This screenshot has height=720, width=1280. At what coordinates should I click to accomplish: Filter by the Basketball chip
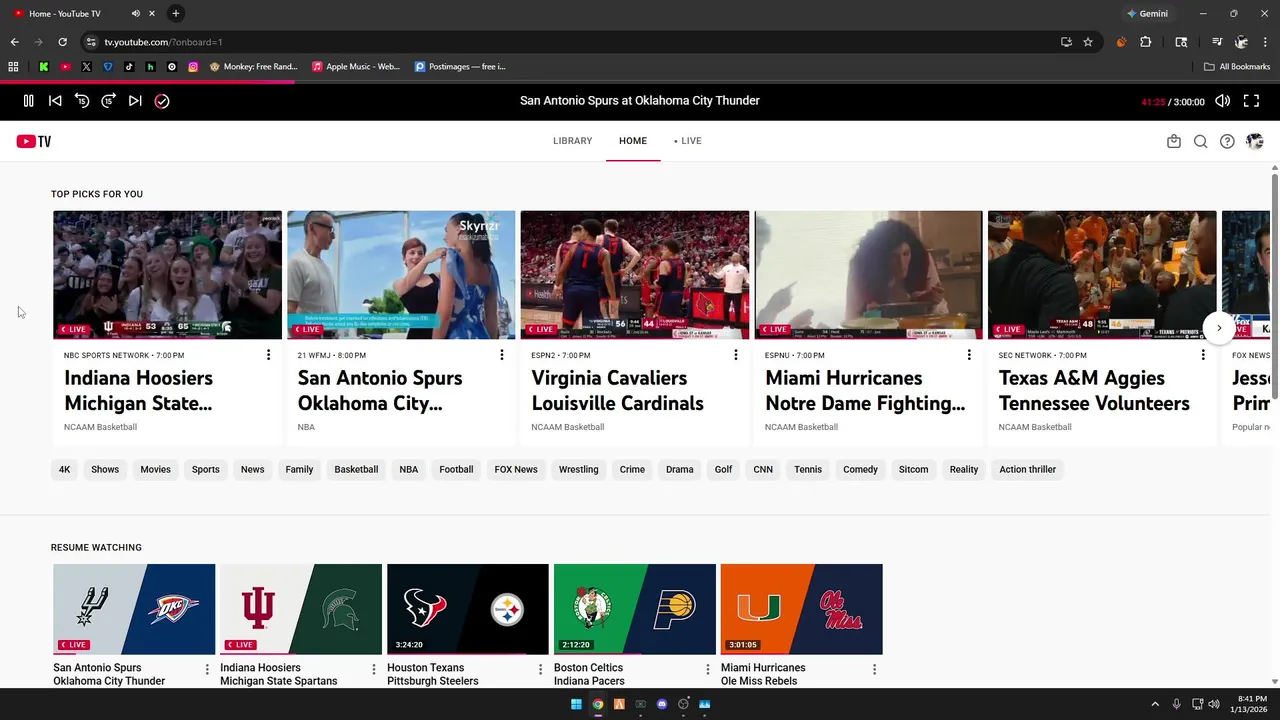pyautogui.click(x=356, y=469)
